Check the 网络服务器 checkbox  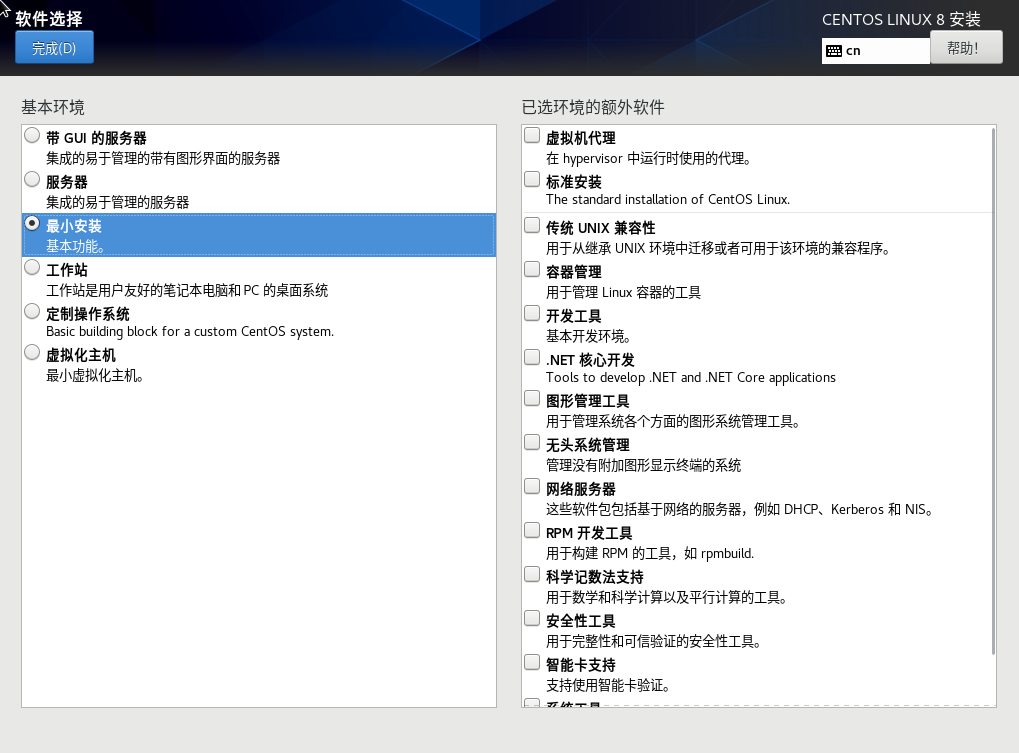(x=532, y=486)
